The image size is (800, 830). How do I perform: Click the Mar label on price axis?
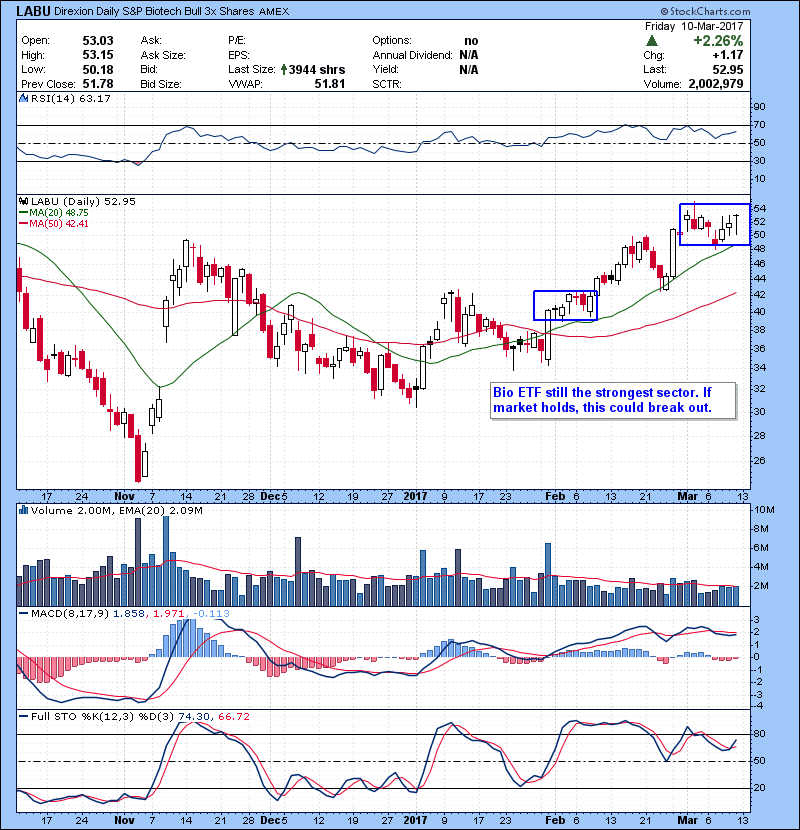(688, 497)
